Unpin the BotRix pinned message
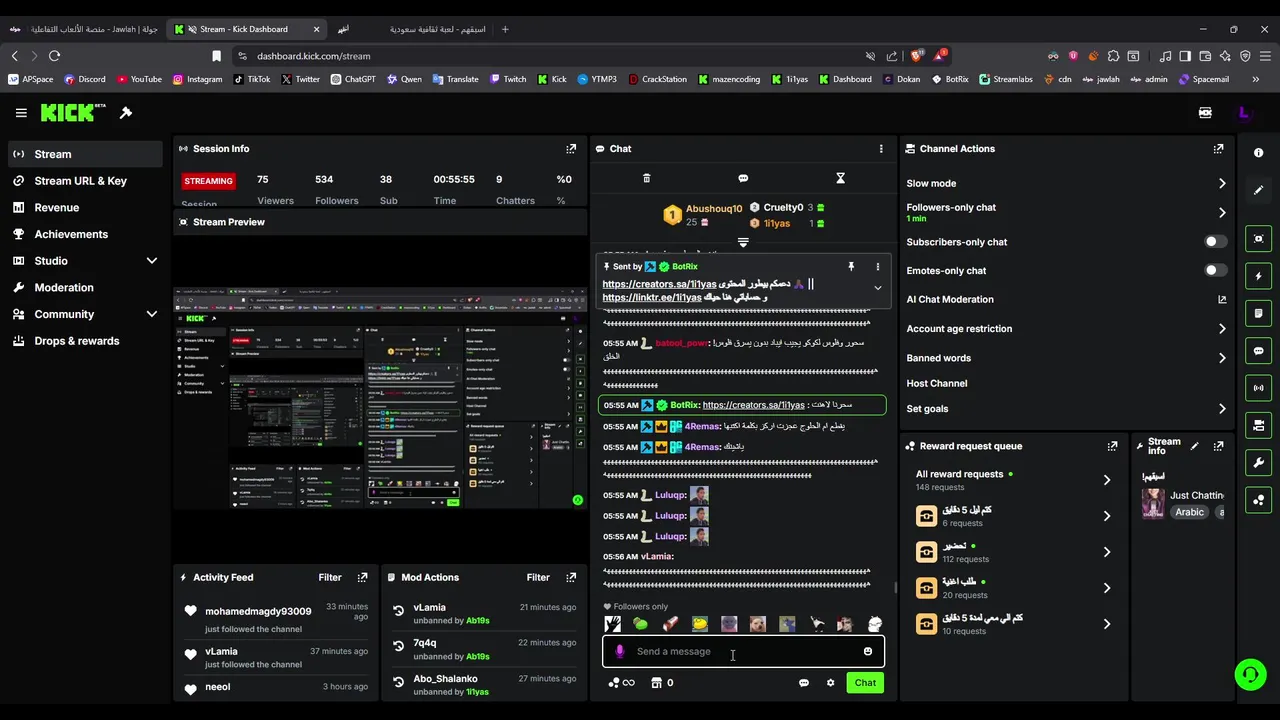 [851, 267]
